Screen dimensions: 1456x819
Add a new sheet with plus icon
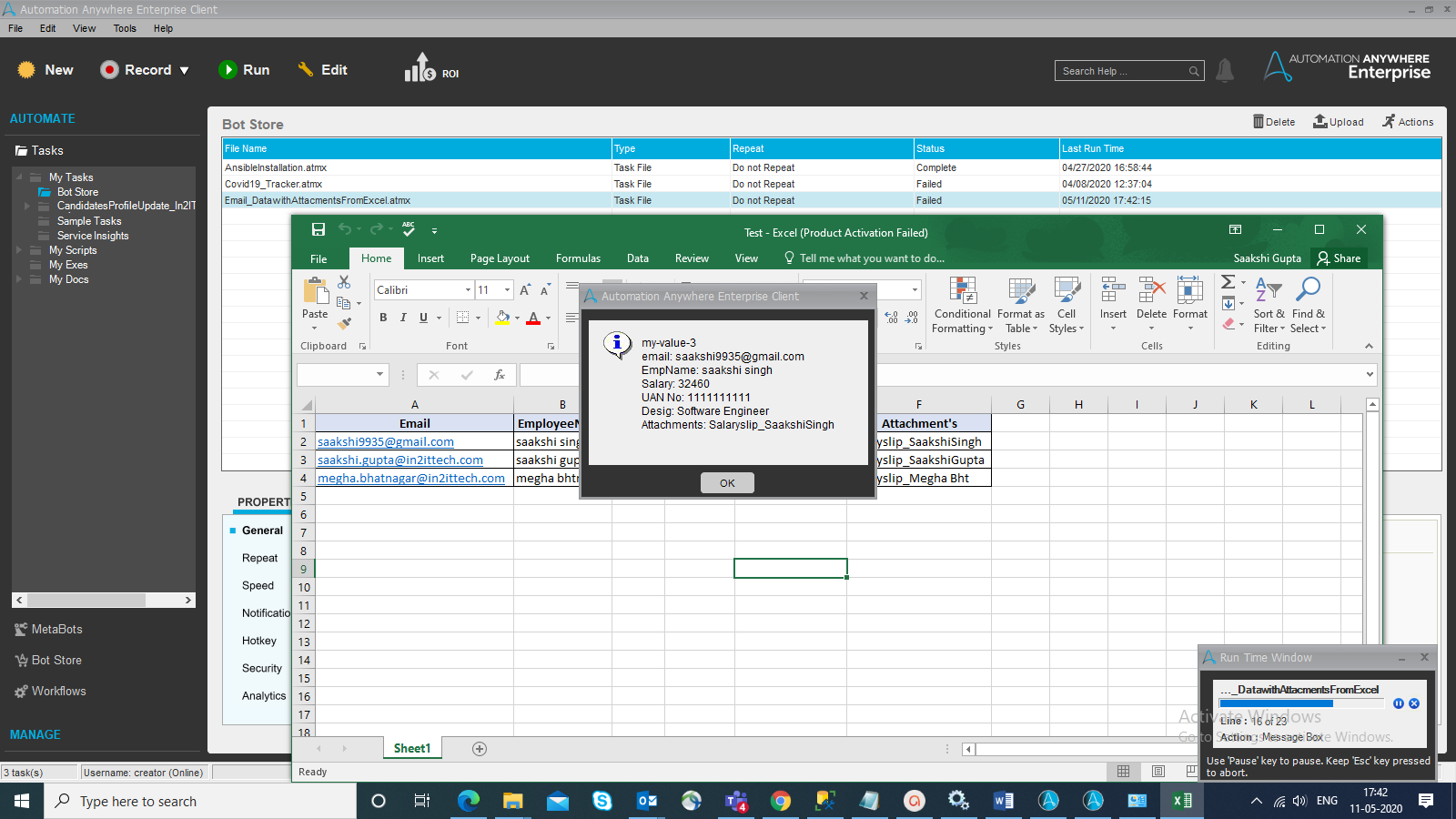click(480, 749)
